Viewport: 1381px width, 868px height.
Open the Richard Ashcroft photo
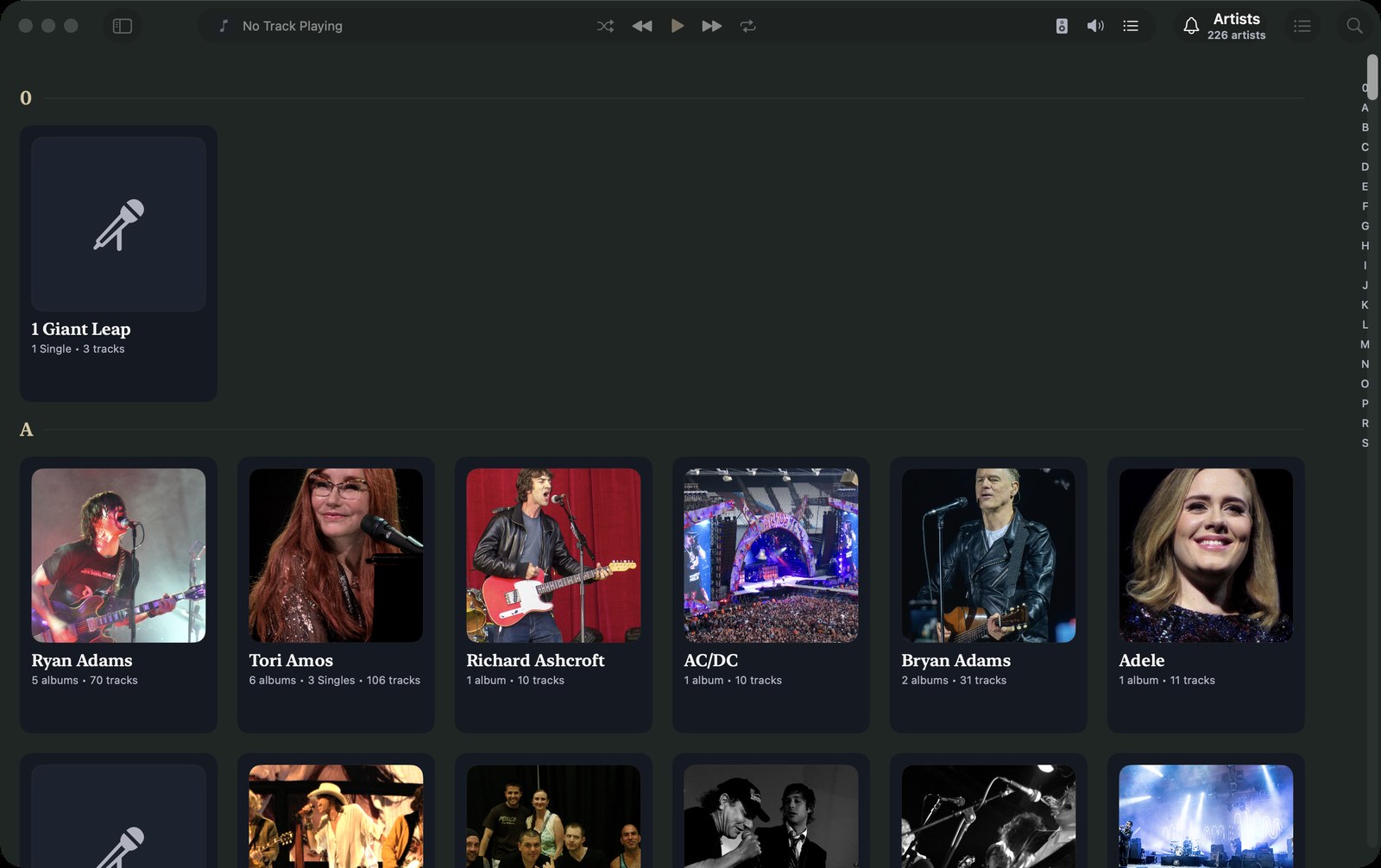[x=554, y=556]
